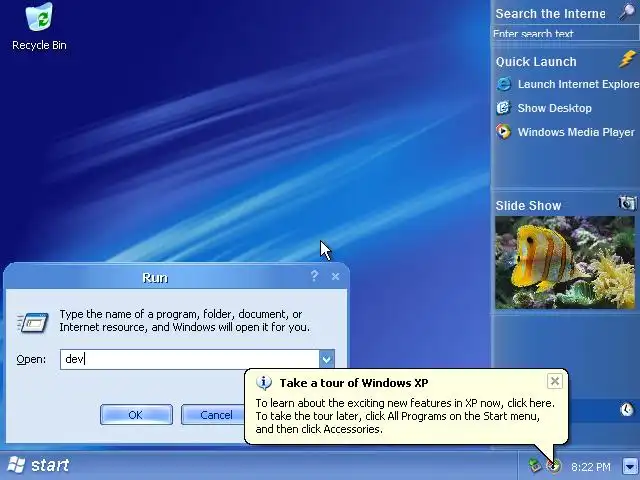The image size is (640, 480).
Task: Focus the 'Enter search text' sidebar box
Action: [565, 33]
